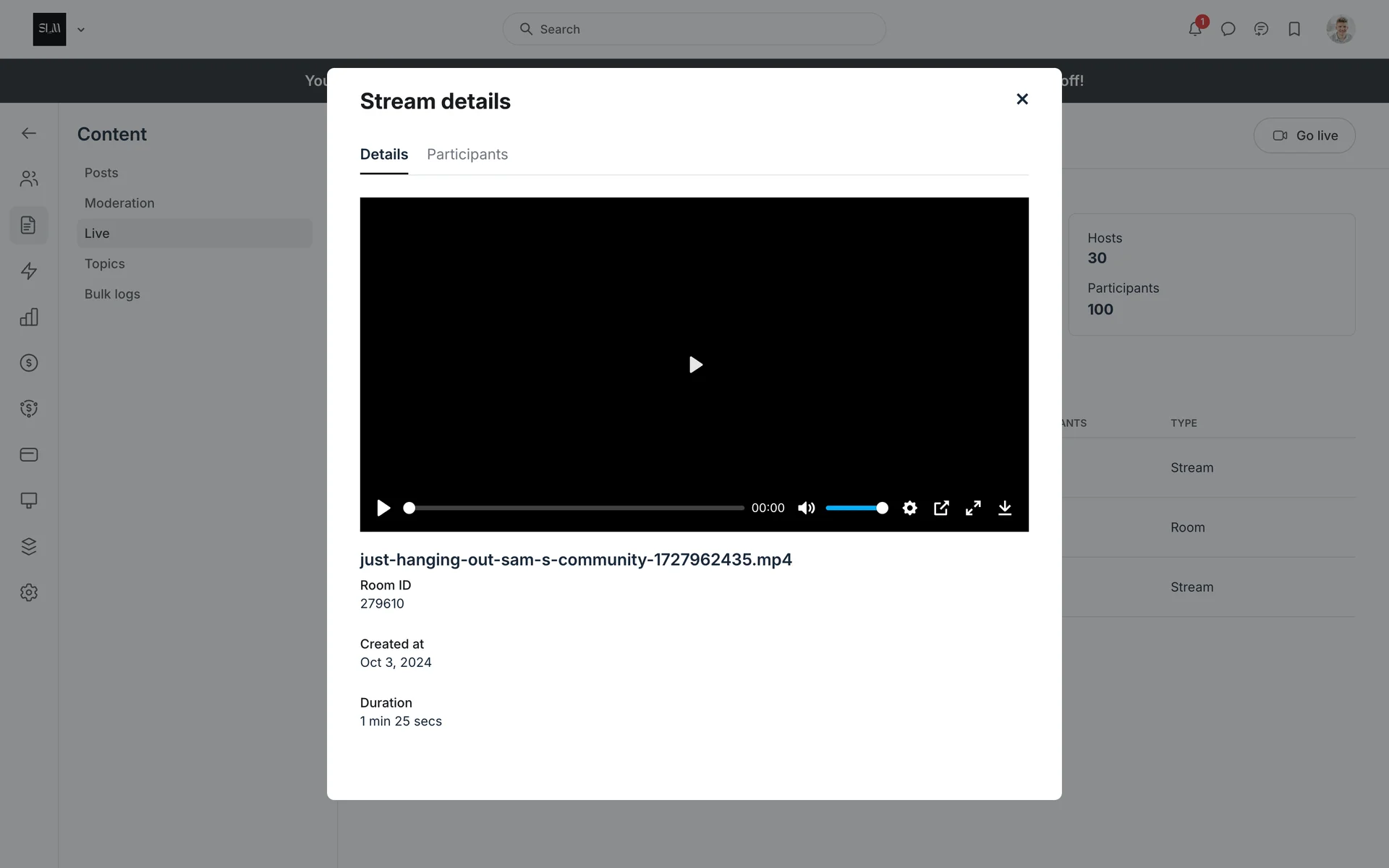Image resolution: width=1389 pixels, height=868 pixels.
Task: Click the Go live button
Action: (x=1304, y=135)
